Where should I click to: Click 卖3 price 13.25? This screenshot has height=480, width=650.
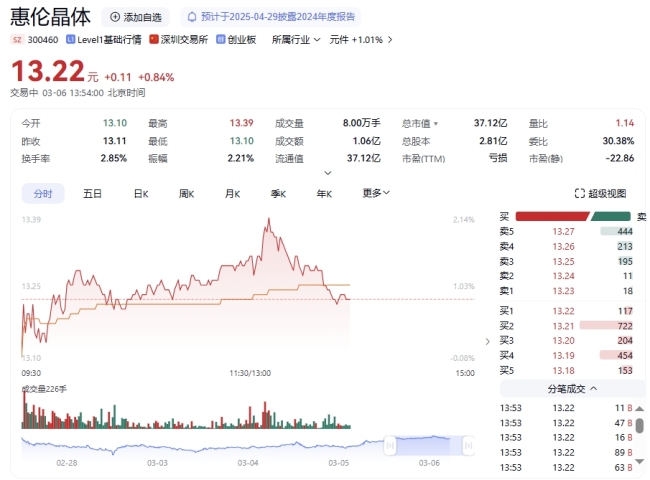tap(563, 262)
